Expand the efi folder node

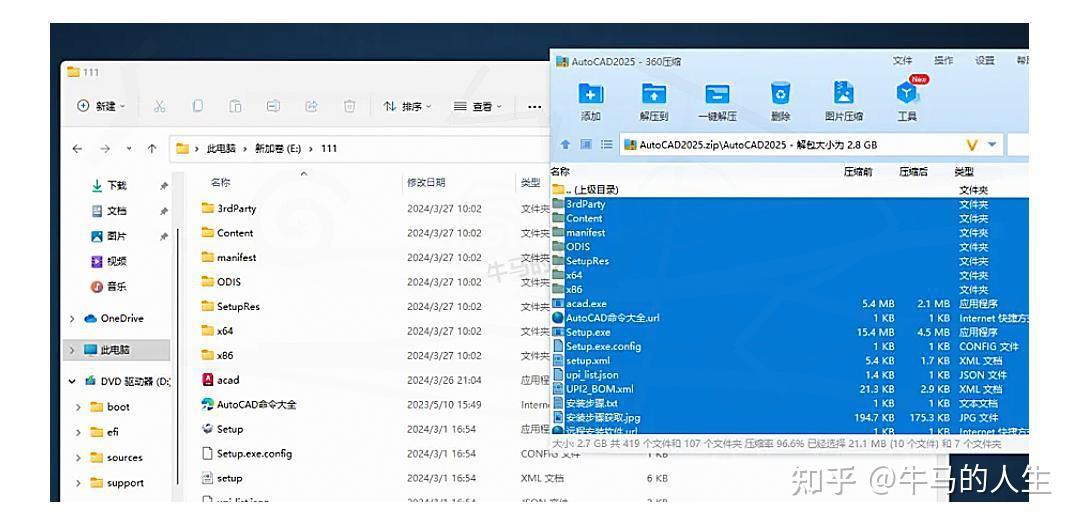coord(79,432)
